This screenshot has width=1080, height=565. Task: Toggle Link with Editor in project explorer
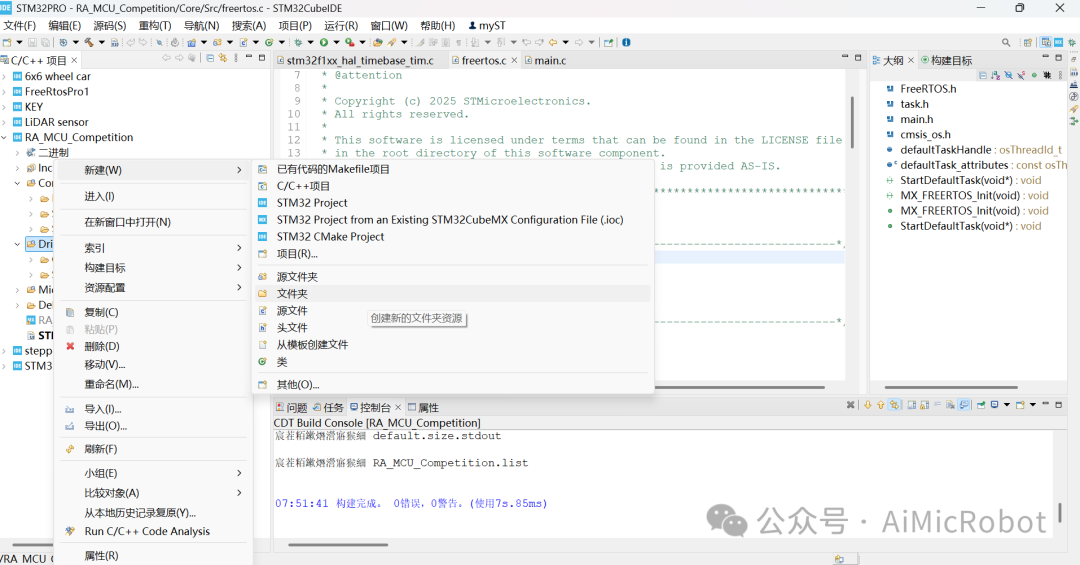222,58
